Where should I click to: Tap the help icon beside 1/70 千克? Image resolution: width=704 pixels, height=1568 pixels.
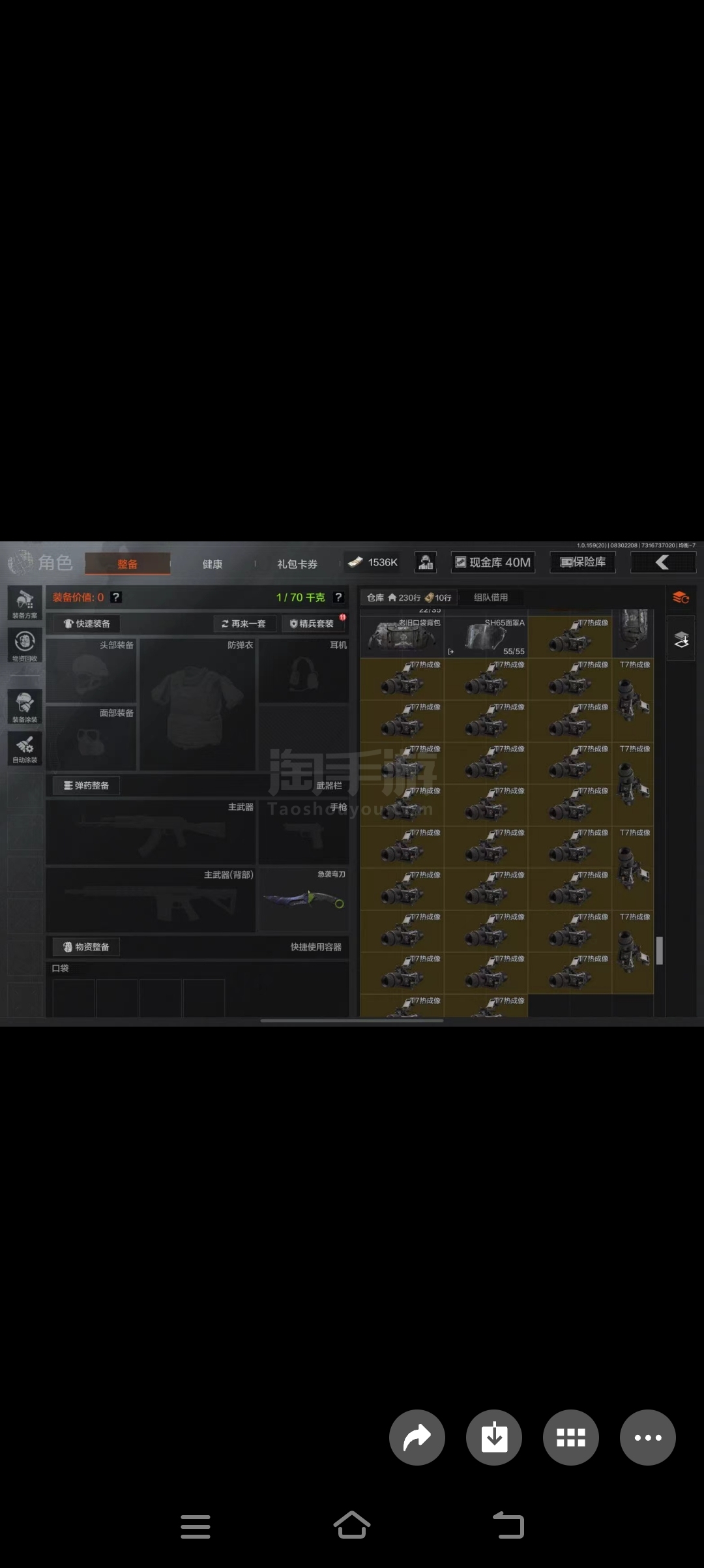(338, 597)
